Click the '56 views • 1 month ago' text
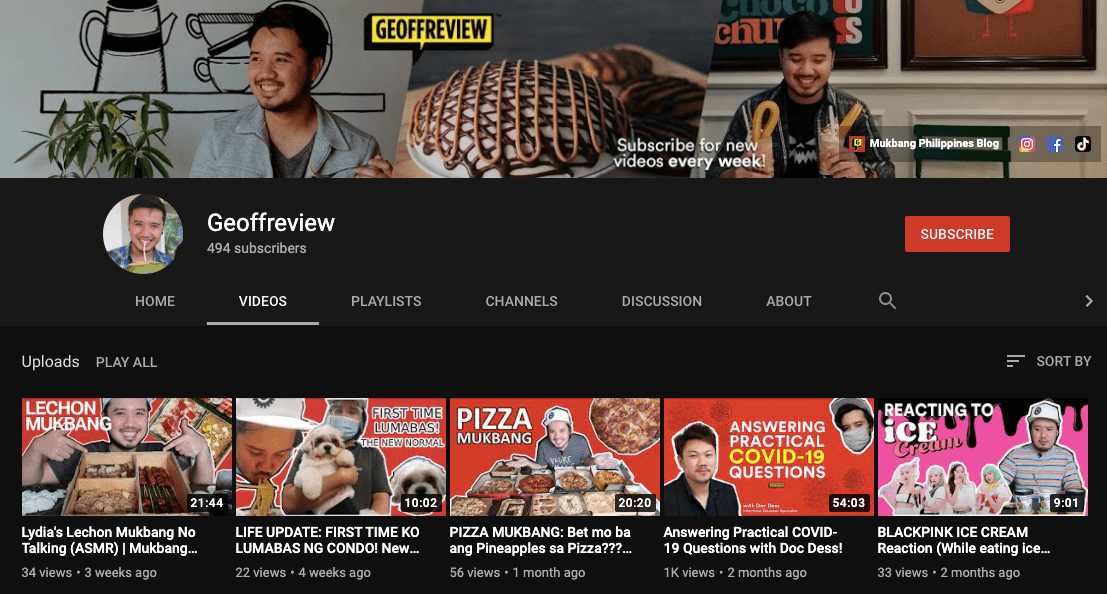The width and height of the screenshot is (1107, 594). [x=517, y=573]
